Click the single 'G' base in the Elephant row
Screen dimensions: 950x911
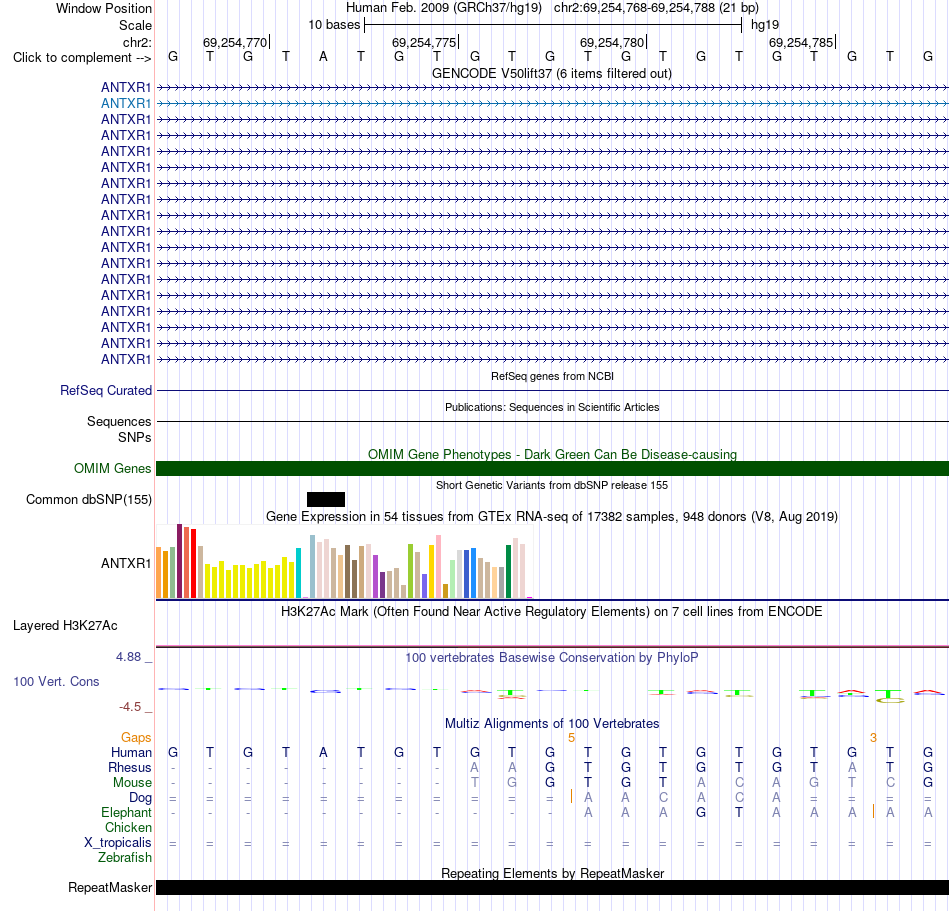pyautogui.click(x=701, y=812)
